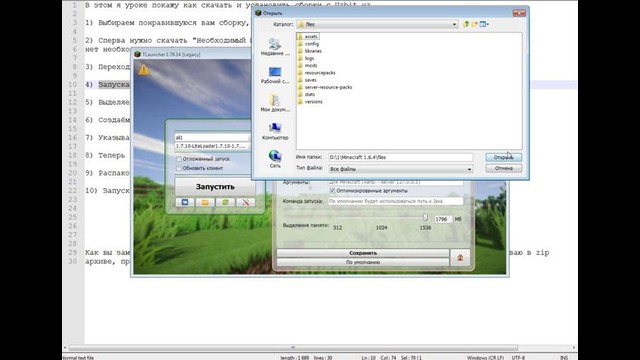Expand the Каталог folder dropdown
The width and height of the screenshot is (640, 360).
(454, 24)
